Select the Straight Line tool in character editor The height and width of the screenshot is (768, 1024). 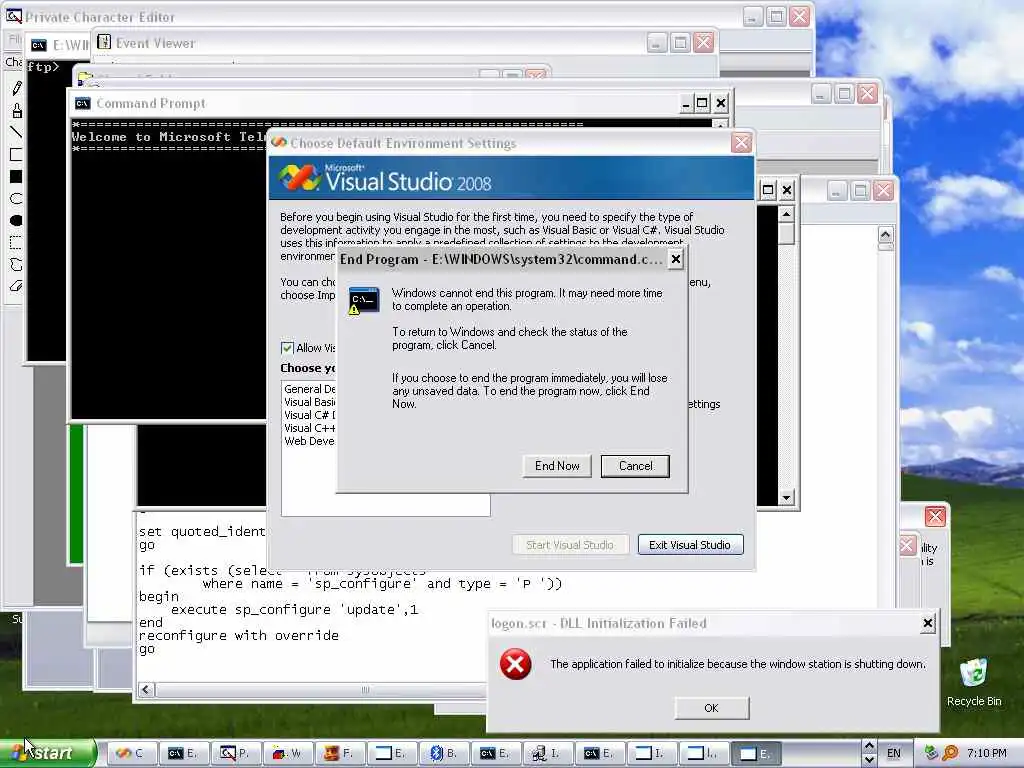pyautogui.click(x=16, y=133)
